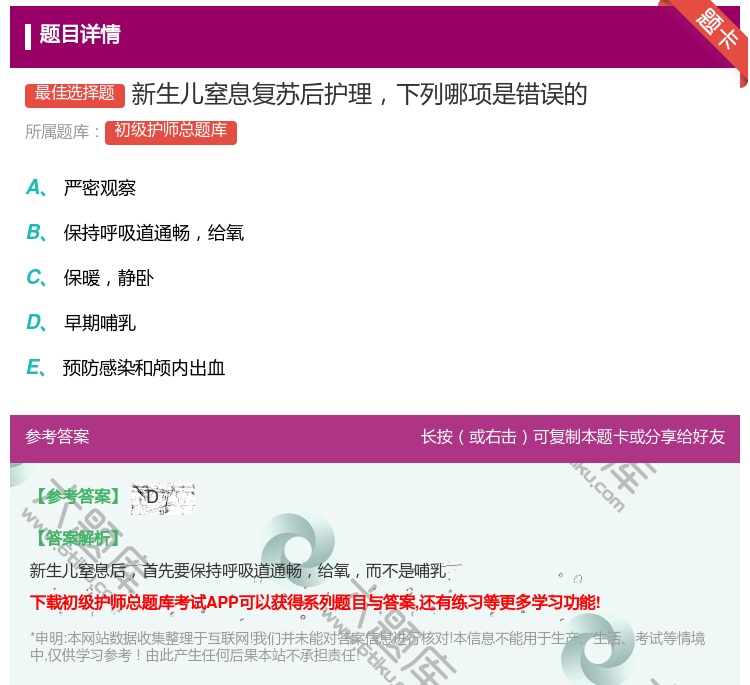This screenshot has width=750, height=685.
Task: Select option letter A
Action: click(x=35, y=188)
